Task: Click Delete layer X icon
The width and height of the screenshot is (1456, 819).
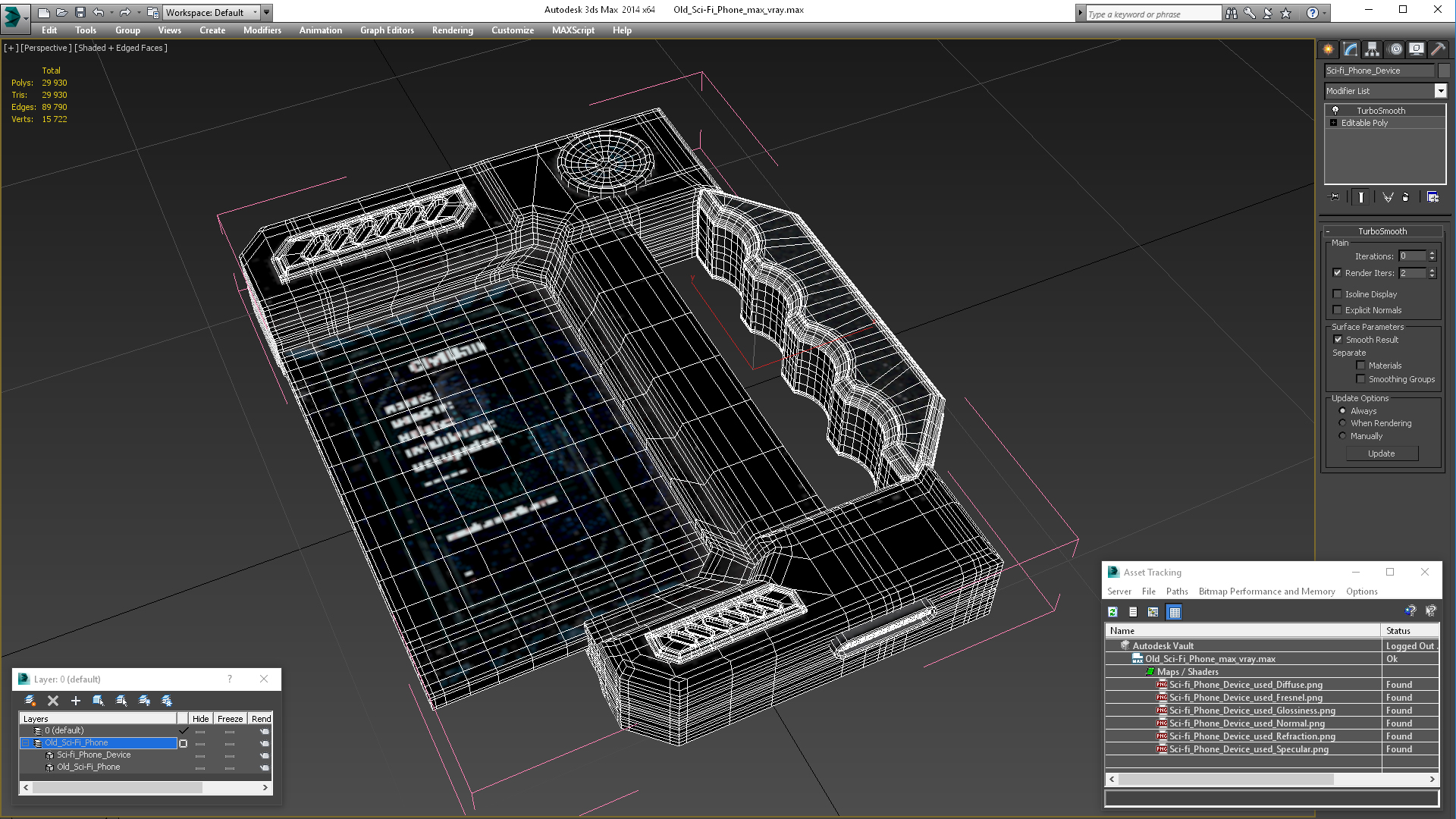Action: click(x=53, y=701)
